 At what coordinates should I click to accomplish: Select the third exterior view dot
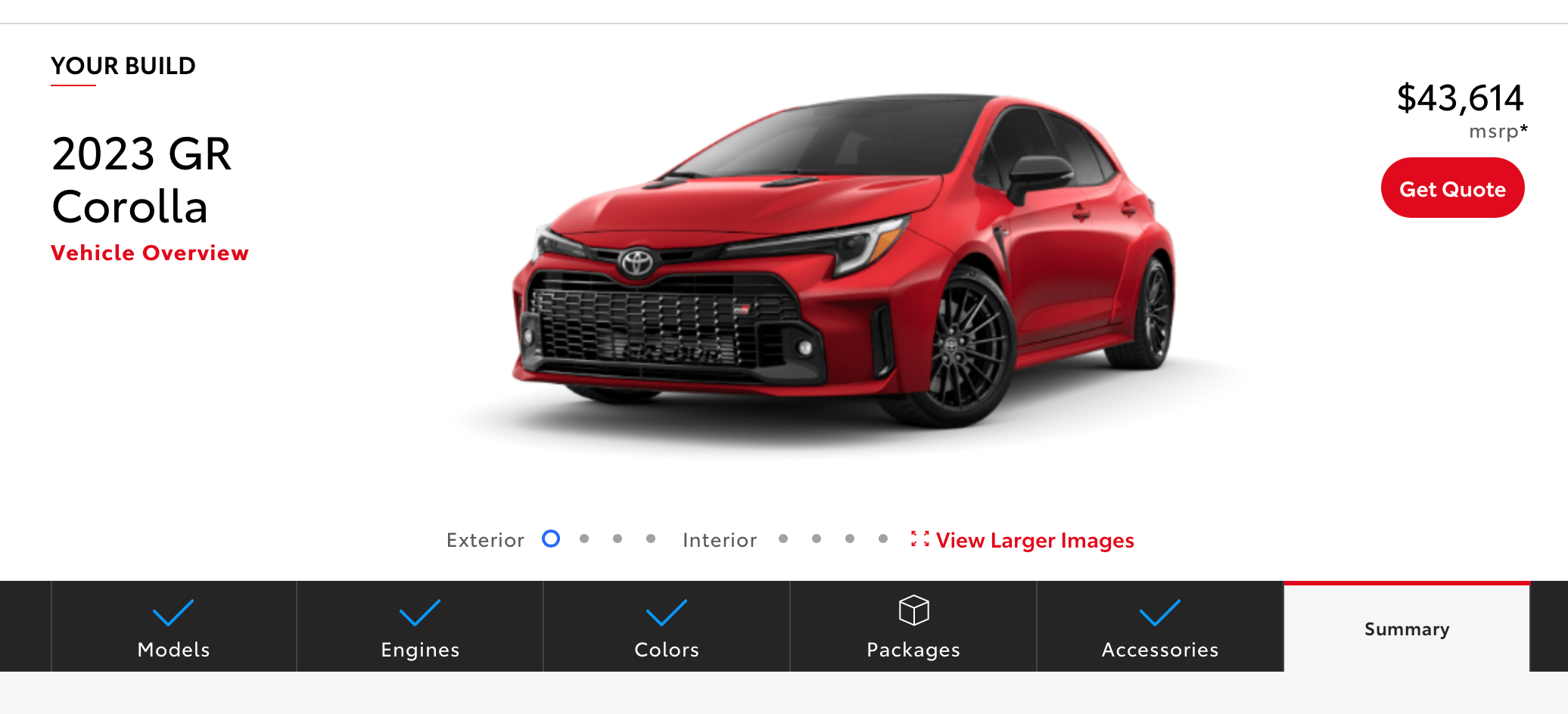[x=618, y=539]
